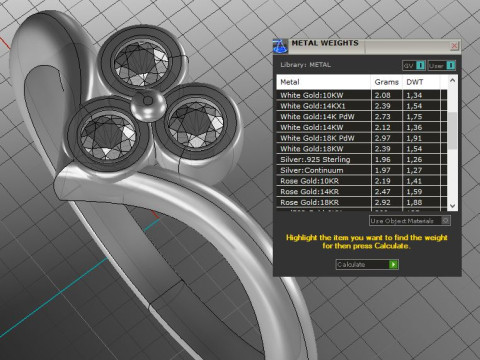Select the Rose Gold:18KR row
Screen dimensions: 480x360
[362, 202]
